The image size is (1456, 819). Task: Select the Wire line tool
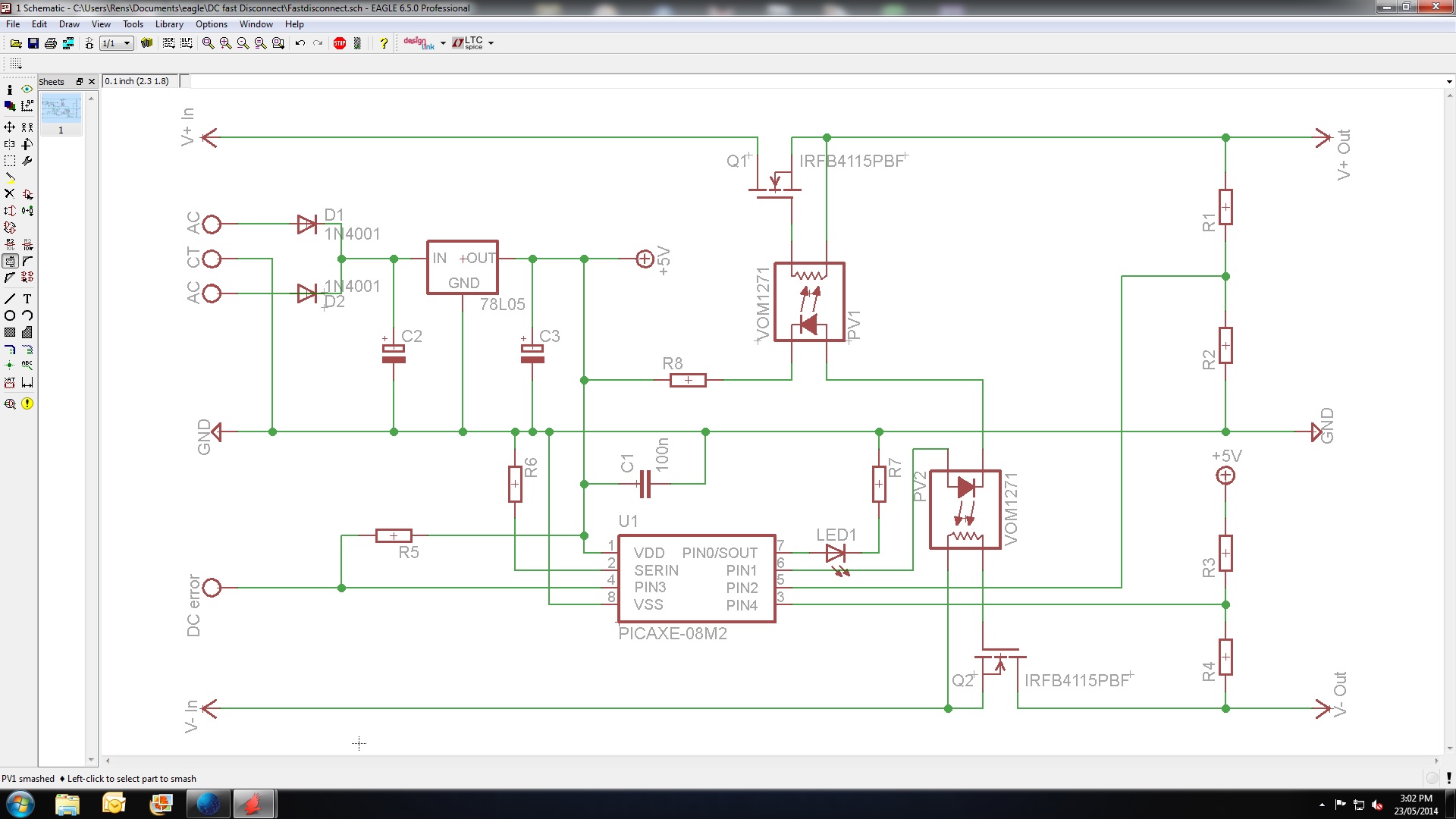coord(10,299)
